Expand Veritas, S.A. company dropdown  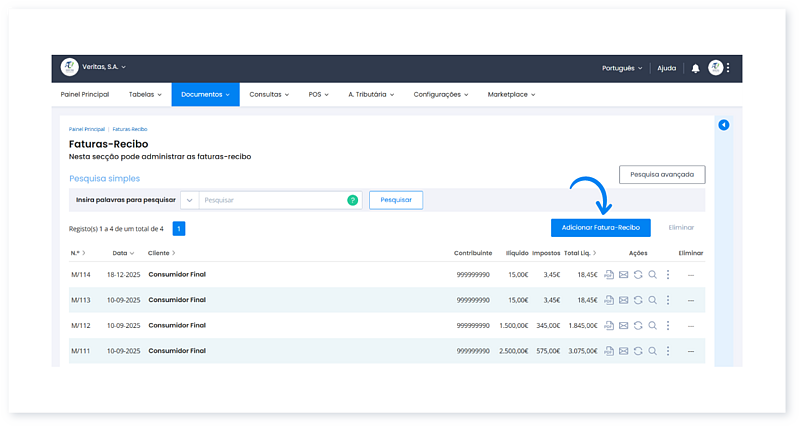(104, 68)
